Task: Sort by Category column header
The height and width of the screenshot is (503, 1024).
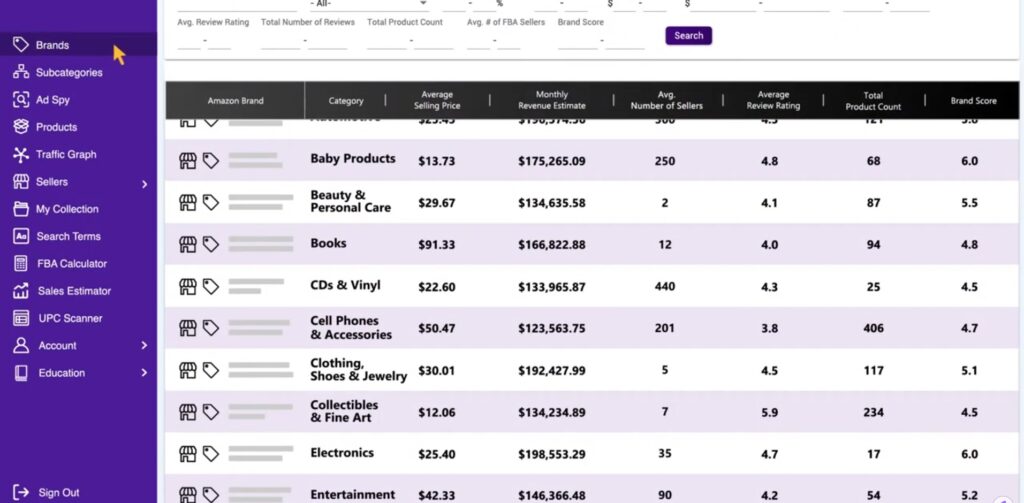Action: (346, 101)
